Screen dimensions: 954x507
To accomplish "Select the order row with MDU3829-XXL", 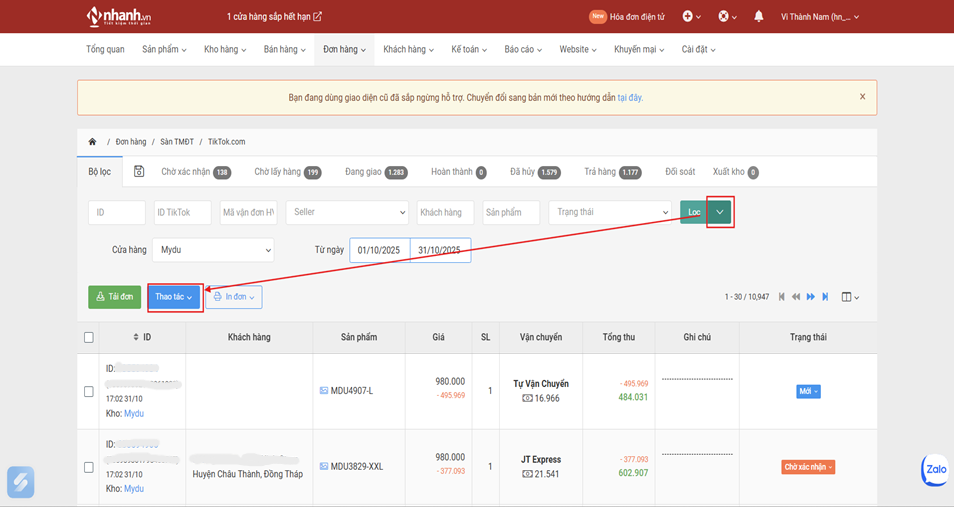I will tap(89, 467).
